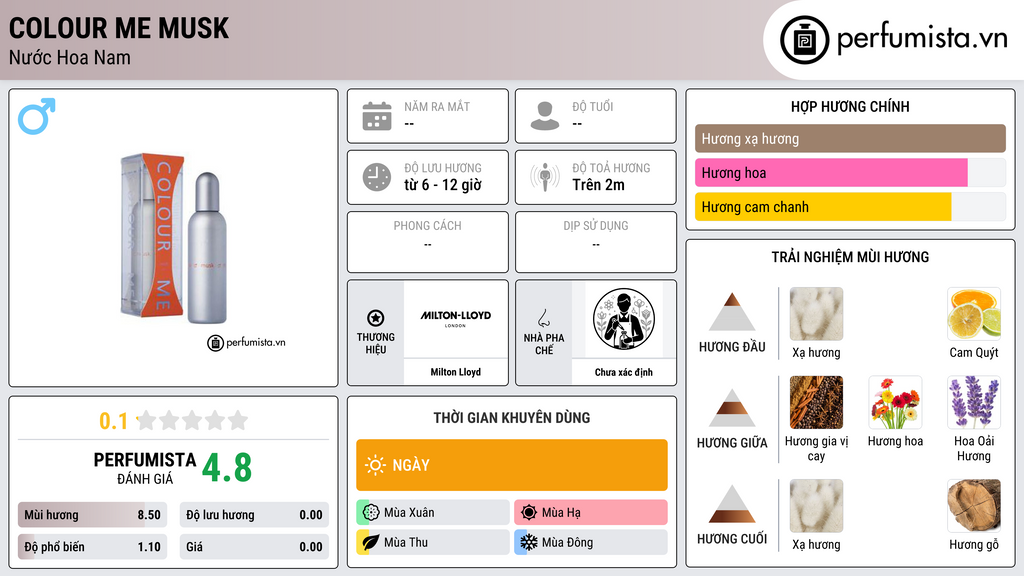Screen dimensions: 1024x576
Task: Select the Xạ hương top note image
Action: 816,313
